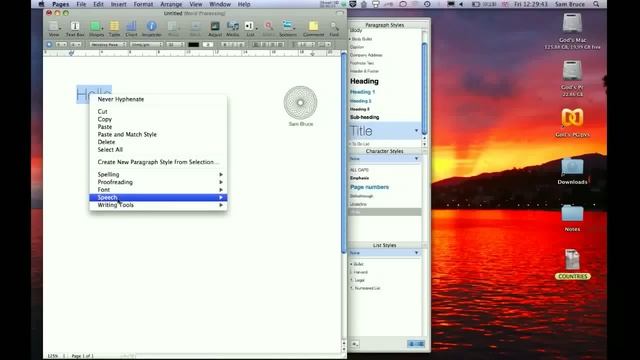
Task: Open the Insert menu in menu bar
Action: [118, 4]
